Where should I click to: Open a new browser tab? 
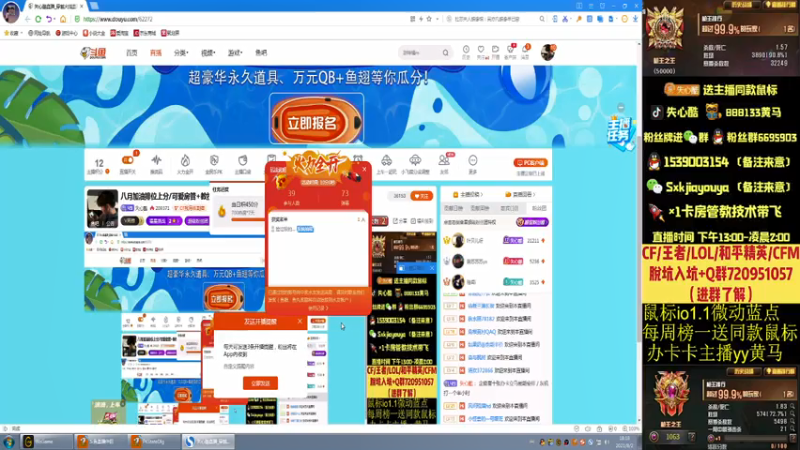(94, 6)
